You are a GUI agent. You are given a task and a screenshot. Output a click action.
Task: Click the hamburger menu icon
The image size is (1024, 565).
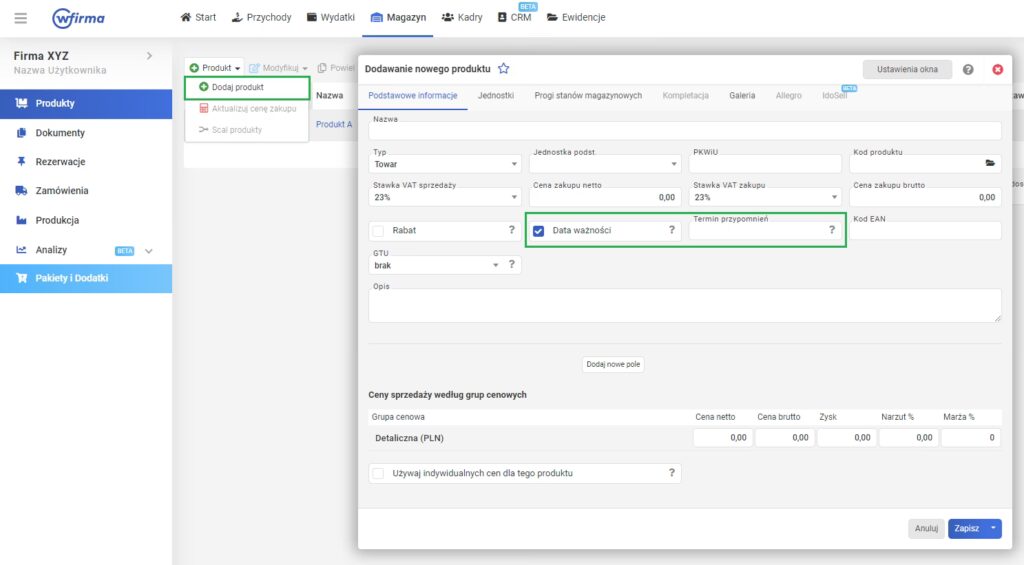[21, 17]
